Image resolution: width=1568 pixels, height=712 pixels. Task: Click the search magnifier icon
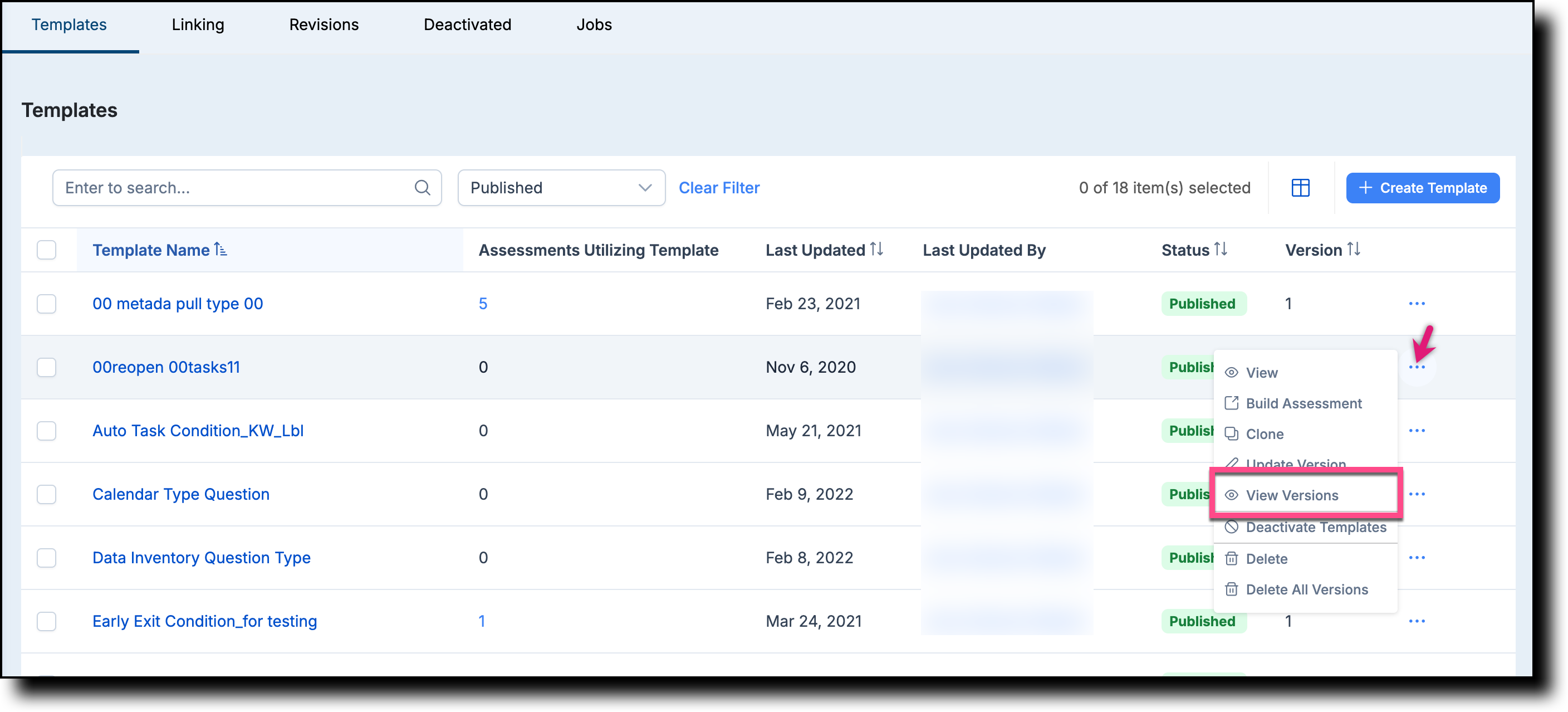(x=422, y=188)
